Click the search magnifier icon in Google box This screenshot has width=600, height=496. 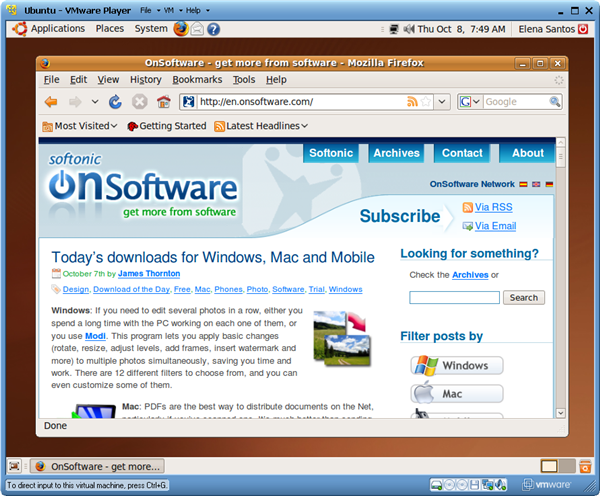[555, 102]
